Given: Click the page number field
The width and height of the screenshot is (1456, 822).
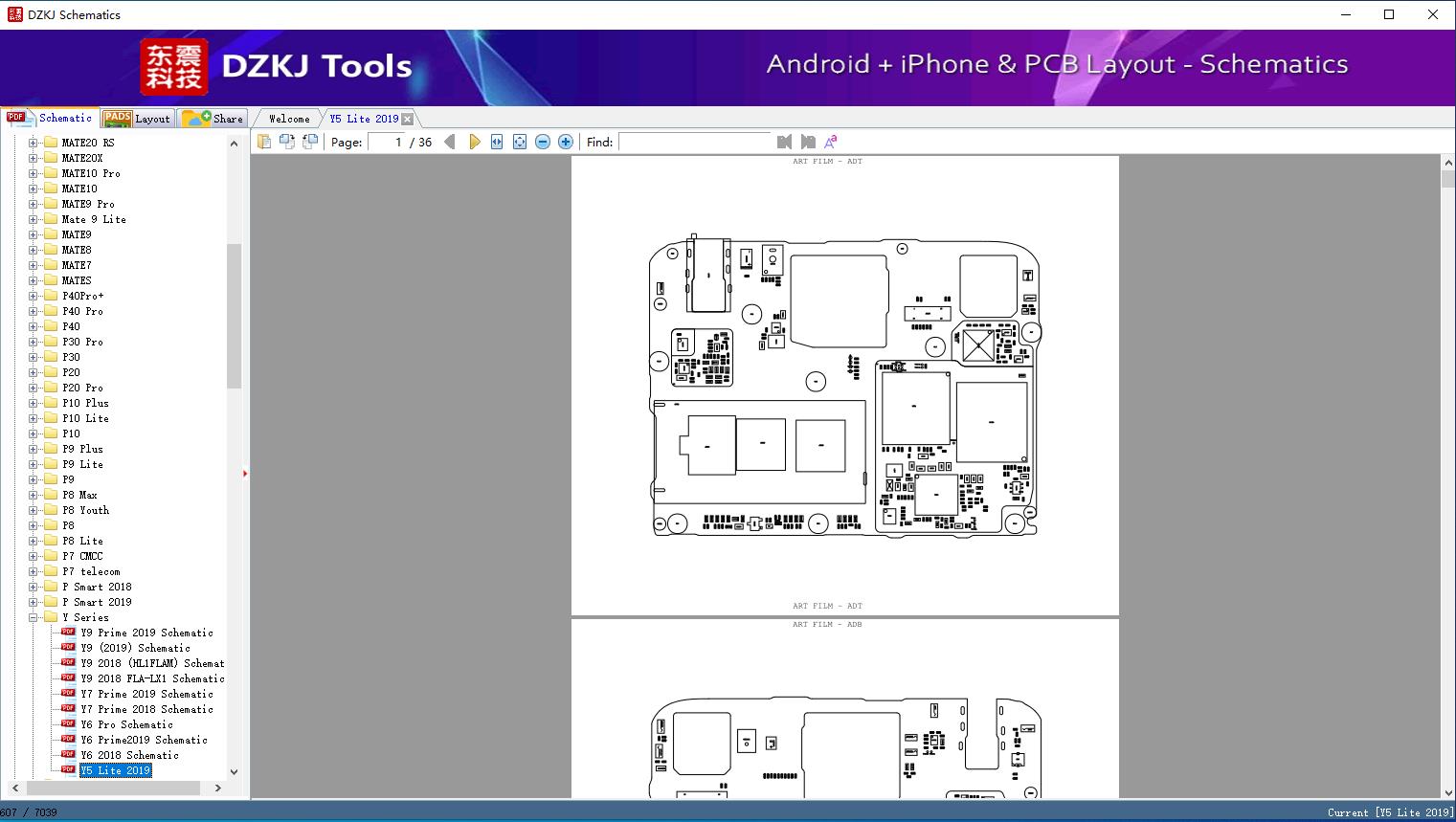Looking at the screenshot, I should pyautogui.click(x=386, y=142).
